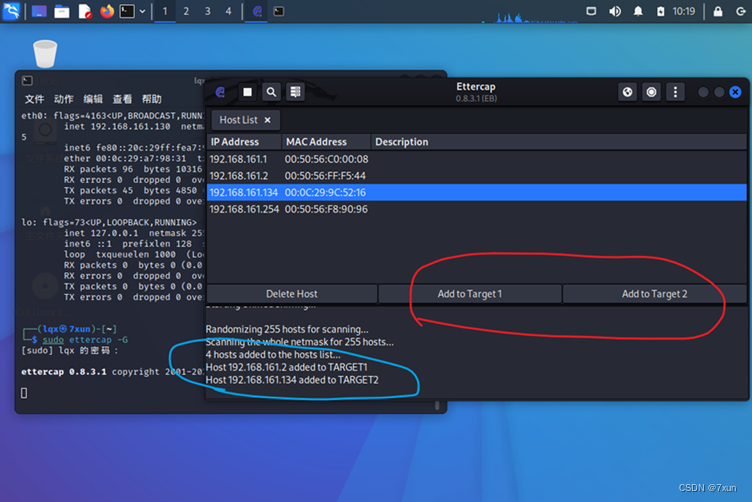
Task: Stop MITM attacks with the circle icon
Action: [651, 92]
